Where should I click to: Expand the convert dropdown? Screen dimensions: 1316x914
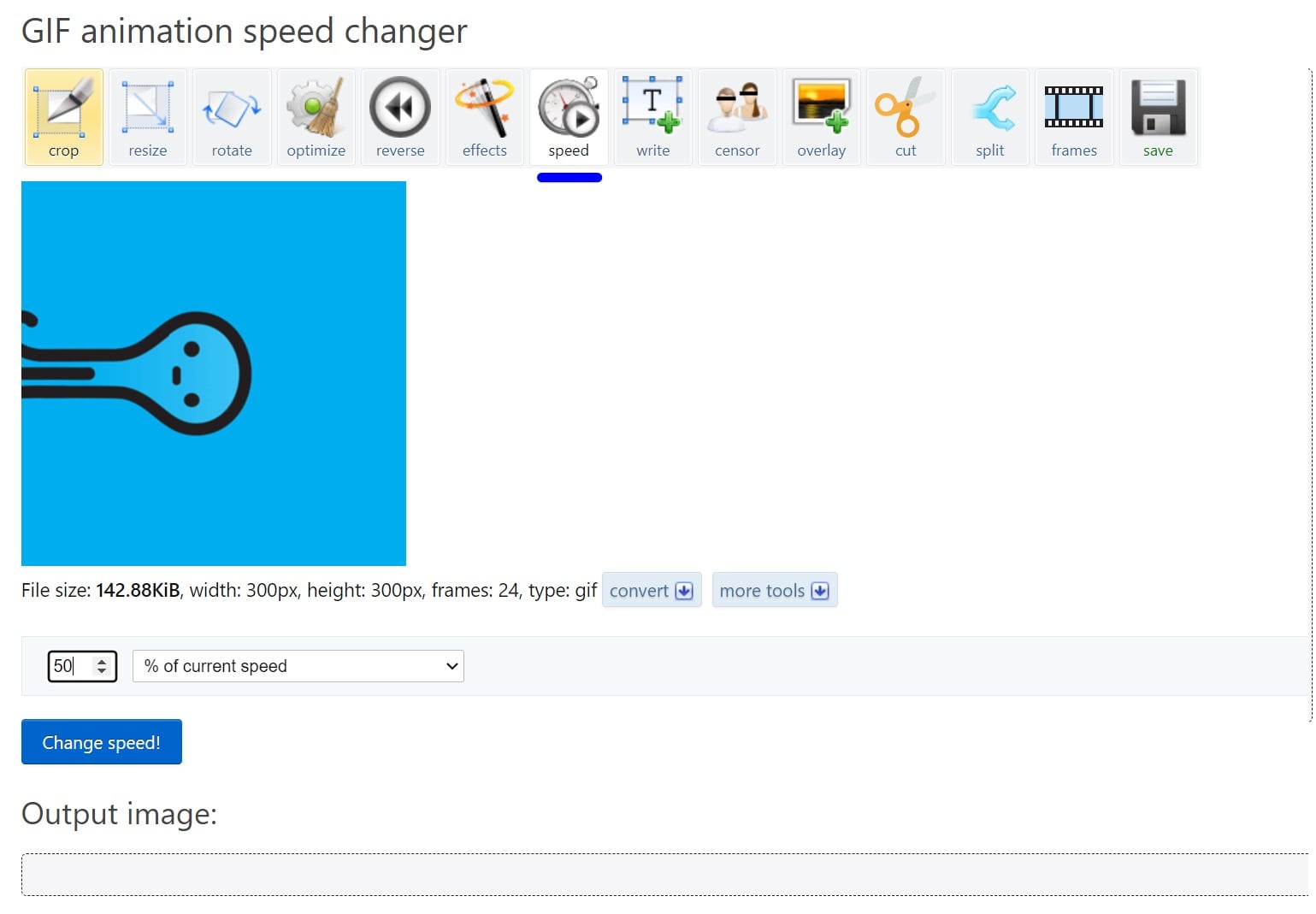(x=652, y=590)
